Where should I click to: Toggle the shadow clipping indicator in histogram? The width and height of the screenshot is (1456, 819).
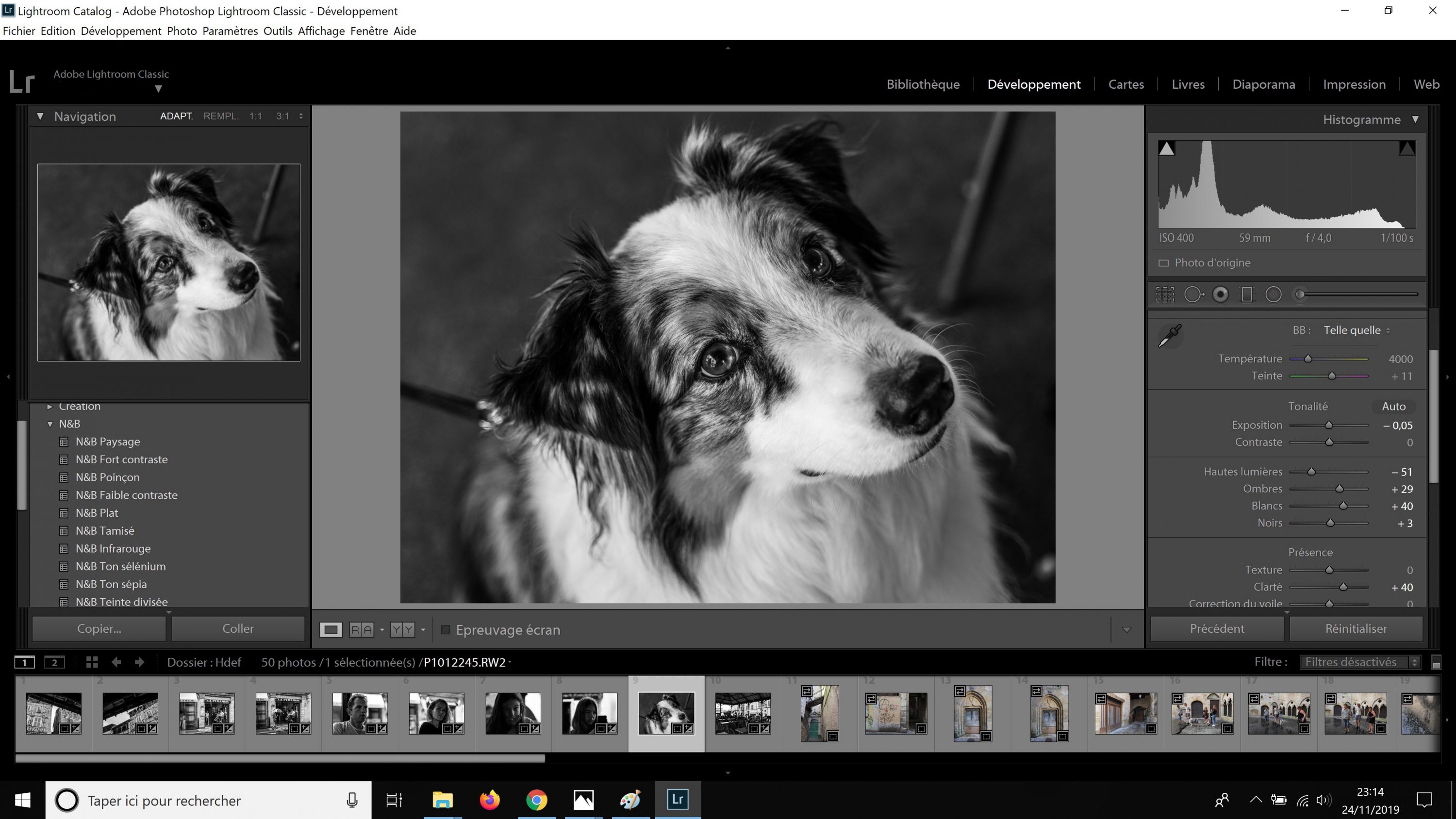(x=1167, y=148)
